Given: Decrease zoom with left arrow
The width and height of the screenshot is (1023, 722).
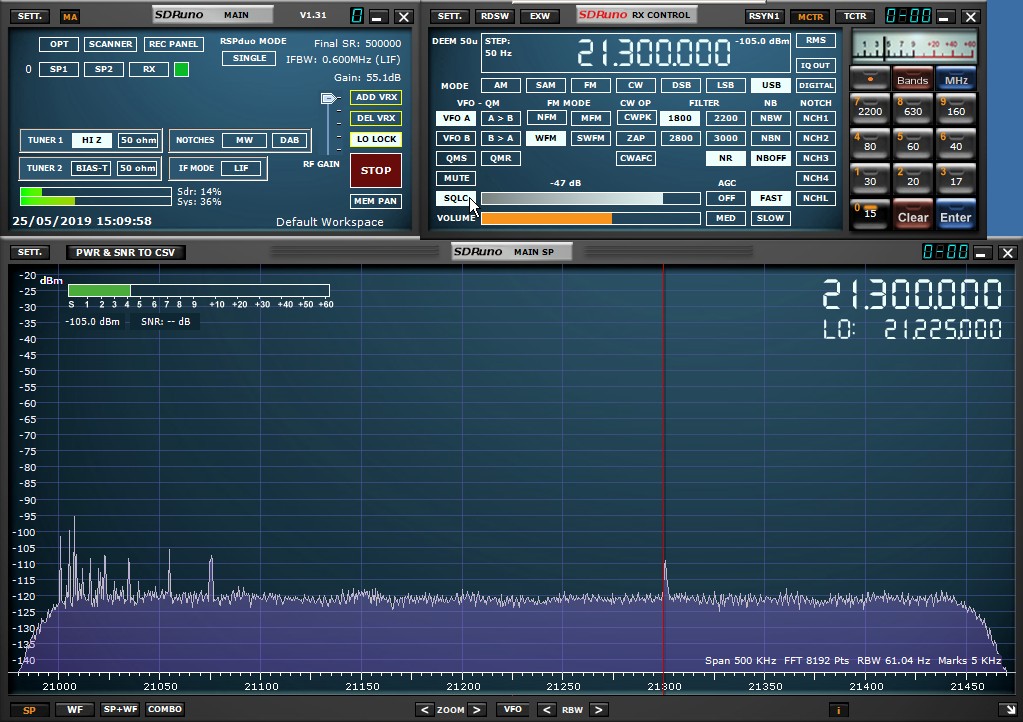Looking at the screenshot, I should point(425,710).
